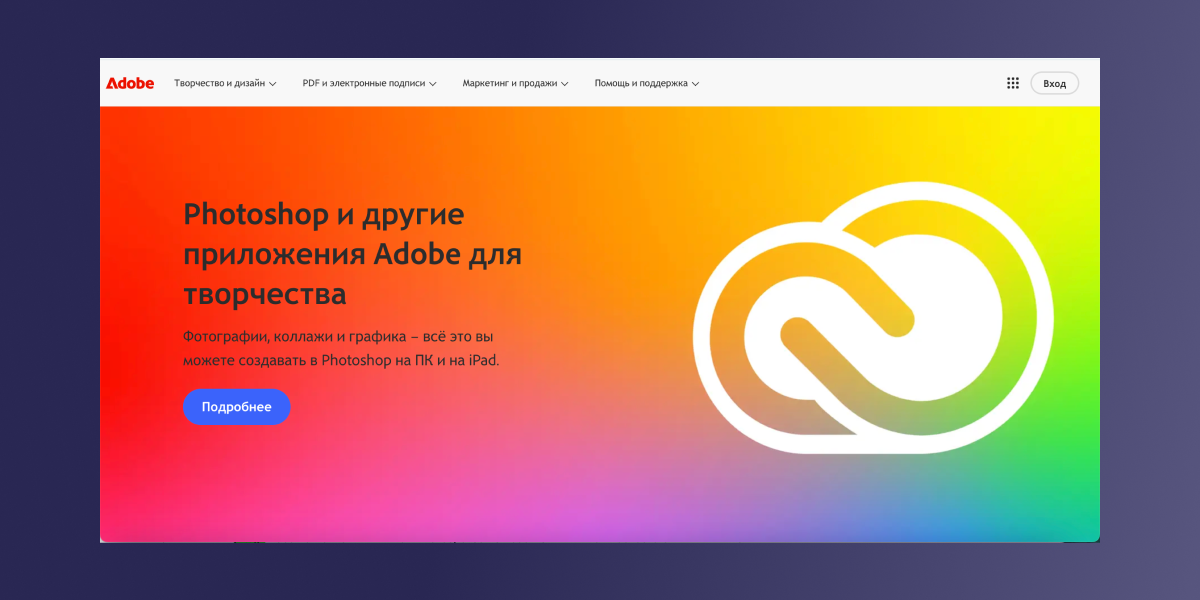This screenshot has height=600, width=1200.
Task: Expand chevron beside PDF и электронные подписи
Action: tap(433, 84)
